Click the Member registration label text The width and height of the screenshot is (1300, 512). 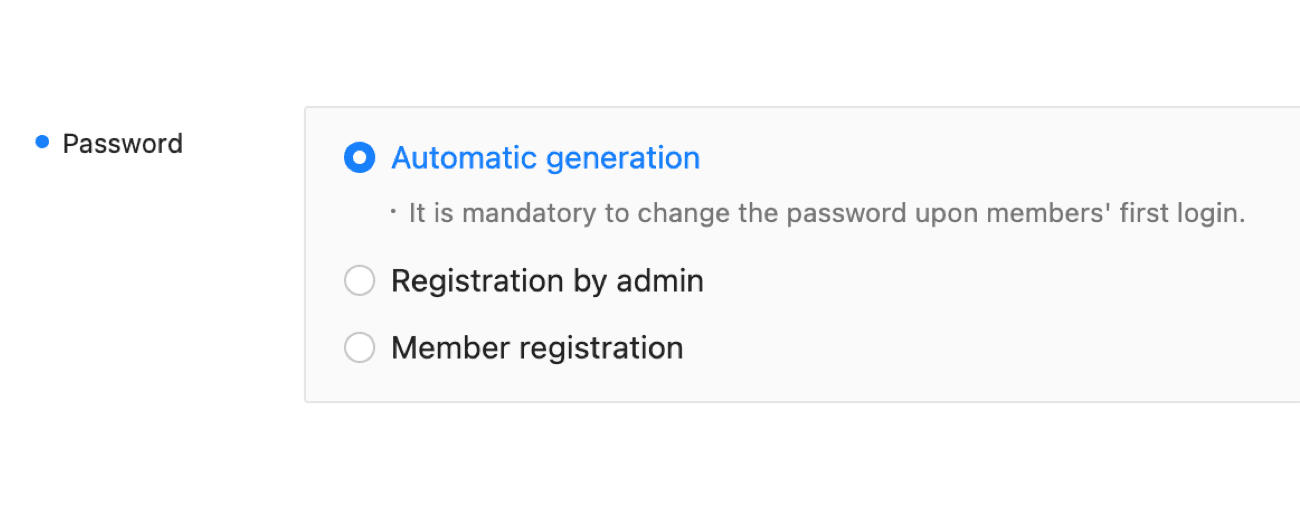pos(537,348)
